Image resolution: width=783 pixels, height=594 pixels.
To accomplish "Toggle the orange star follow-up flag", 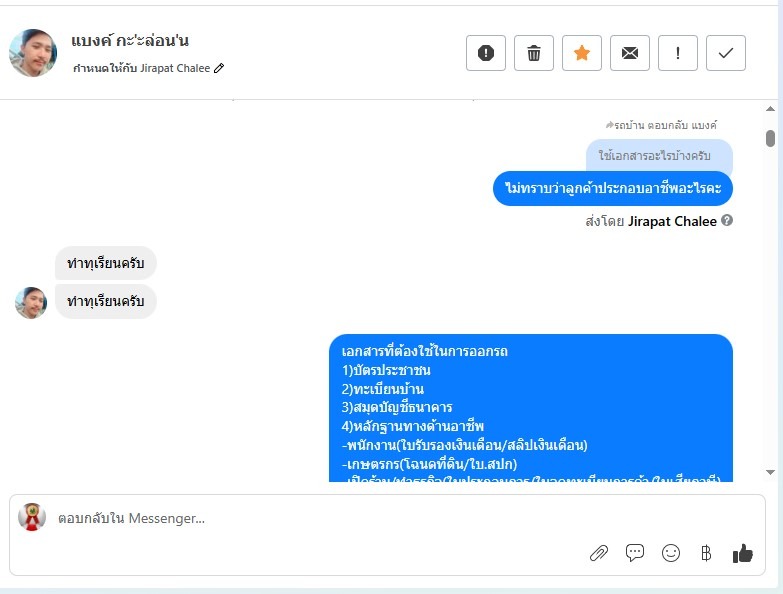I will (x=581, y=53).
